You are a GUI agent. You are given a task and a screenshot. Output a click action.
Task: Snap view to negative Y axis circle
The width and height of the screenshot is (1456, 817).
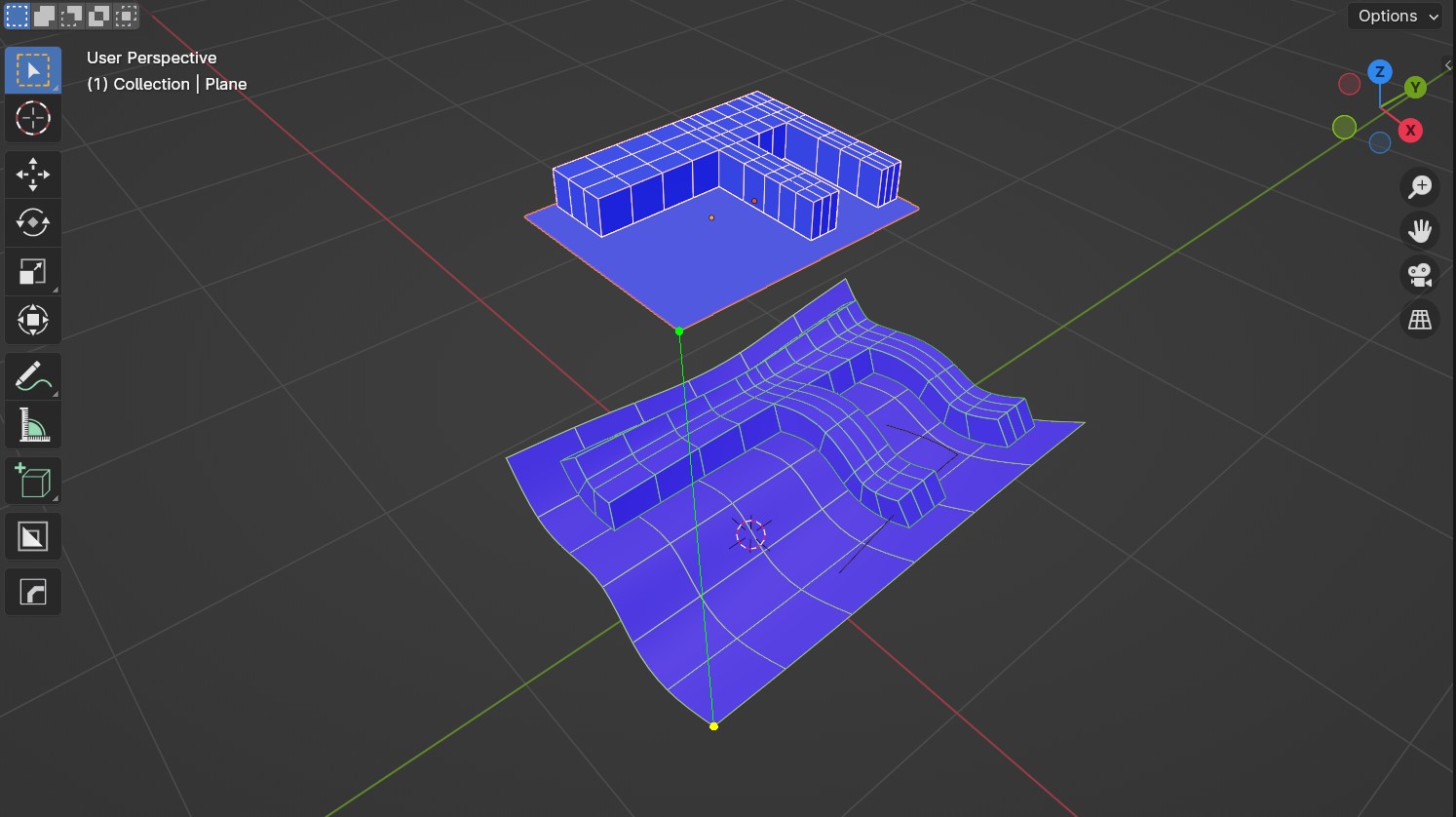point(1345,127)
